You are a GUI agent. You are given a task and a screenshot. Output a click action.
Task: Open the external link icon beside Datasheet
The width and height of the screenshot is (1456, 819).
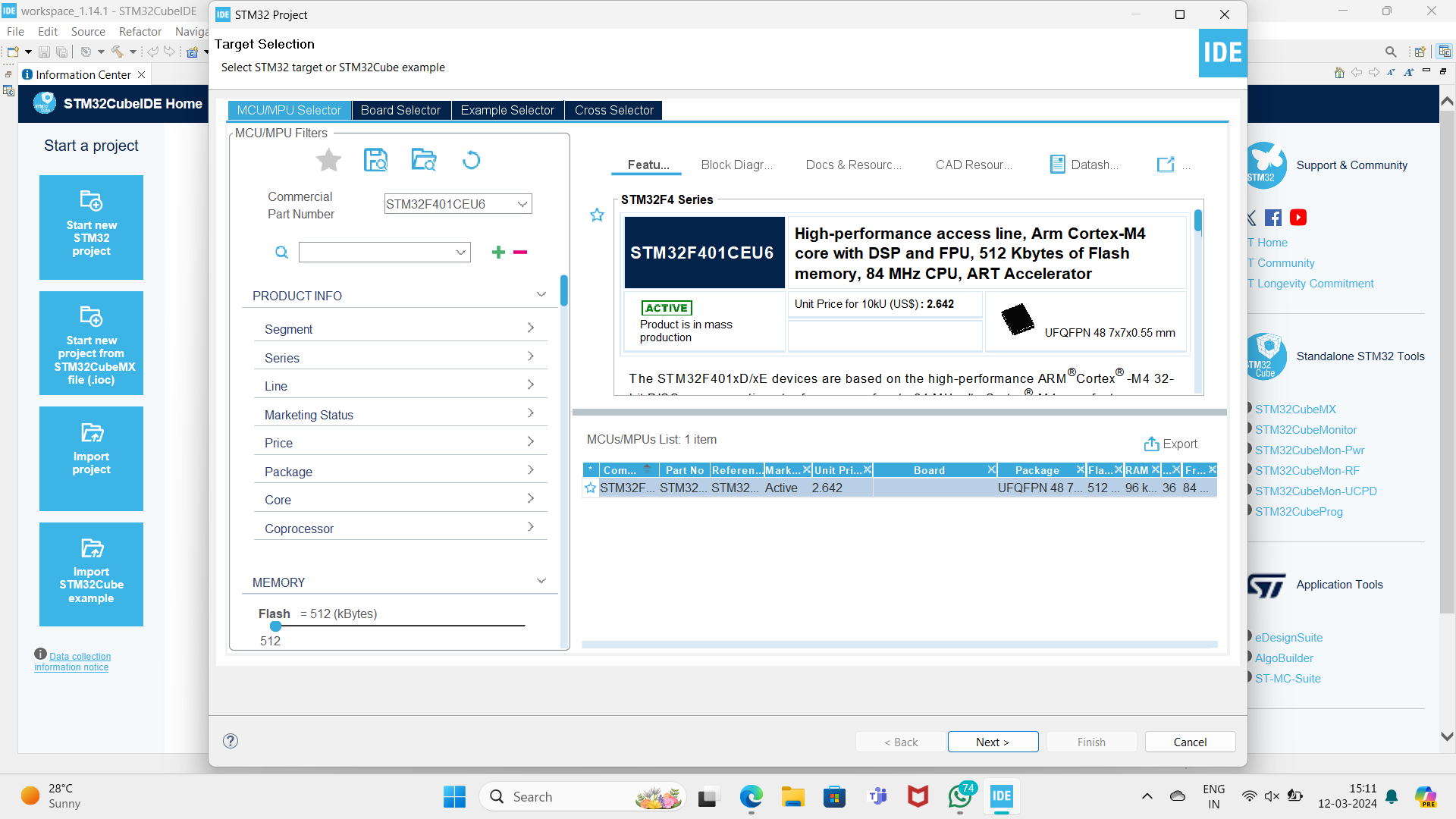coord(1166,165)
